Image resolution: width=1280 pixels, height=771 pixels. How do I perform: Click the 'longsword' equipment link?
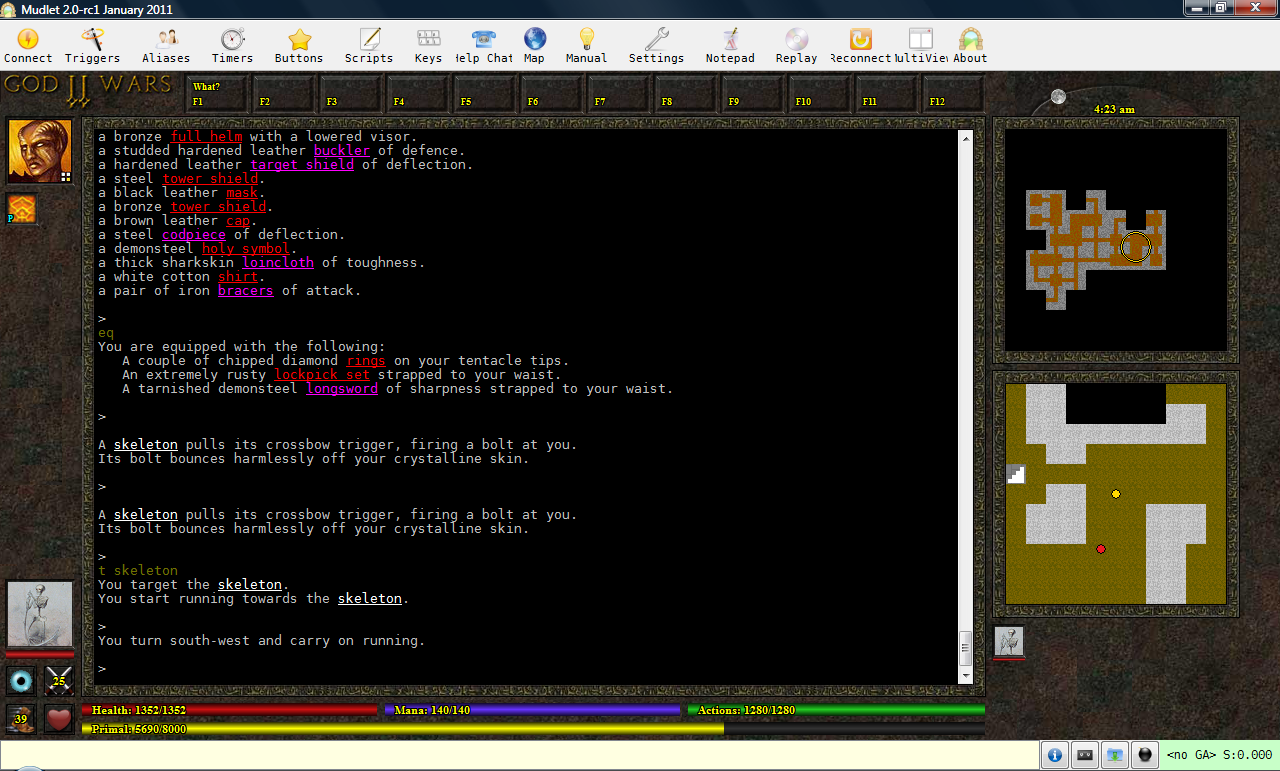[342, 389]
